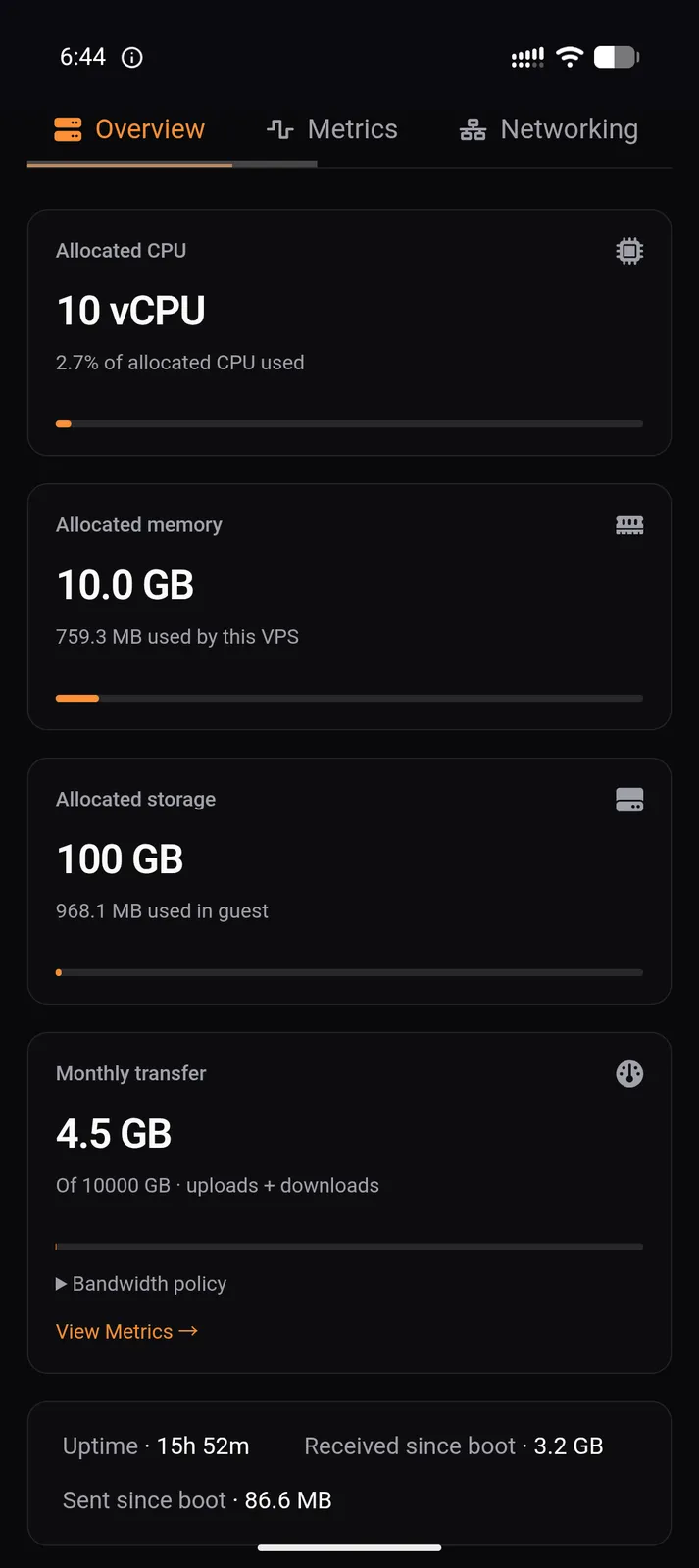
Task: Switch to the Metrics tab
Action: [332, 129]
